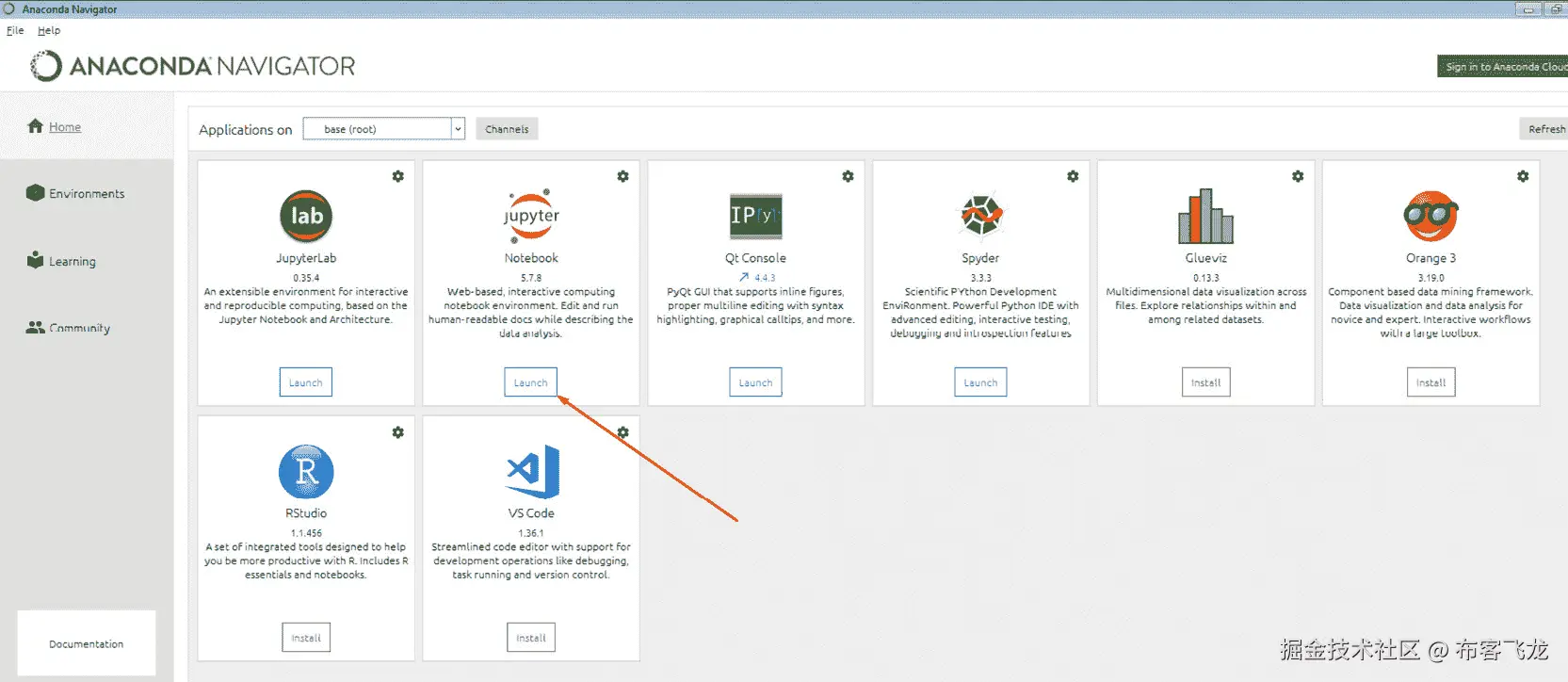Click the Home house icon in sidebar
The height and width of the screenshot is (682, 1568).
36,126
